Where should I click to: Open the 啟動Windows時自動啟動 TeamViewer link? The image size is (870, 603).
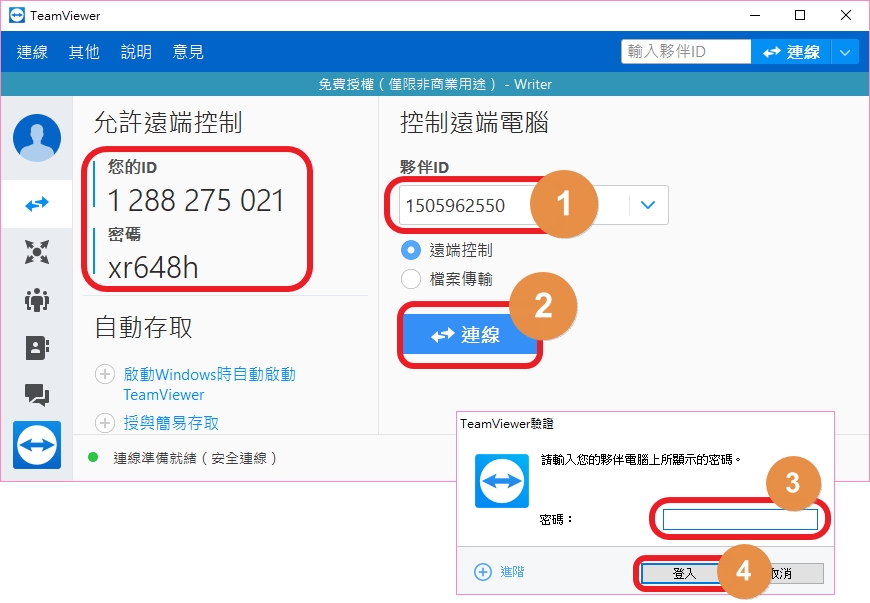(209, 384)
